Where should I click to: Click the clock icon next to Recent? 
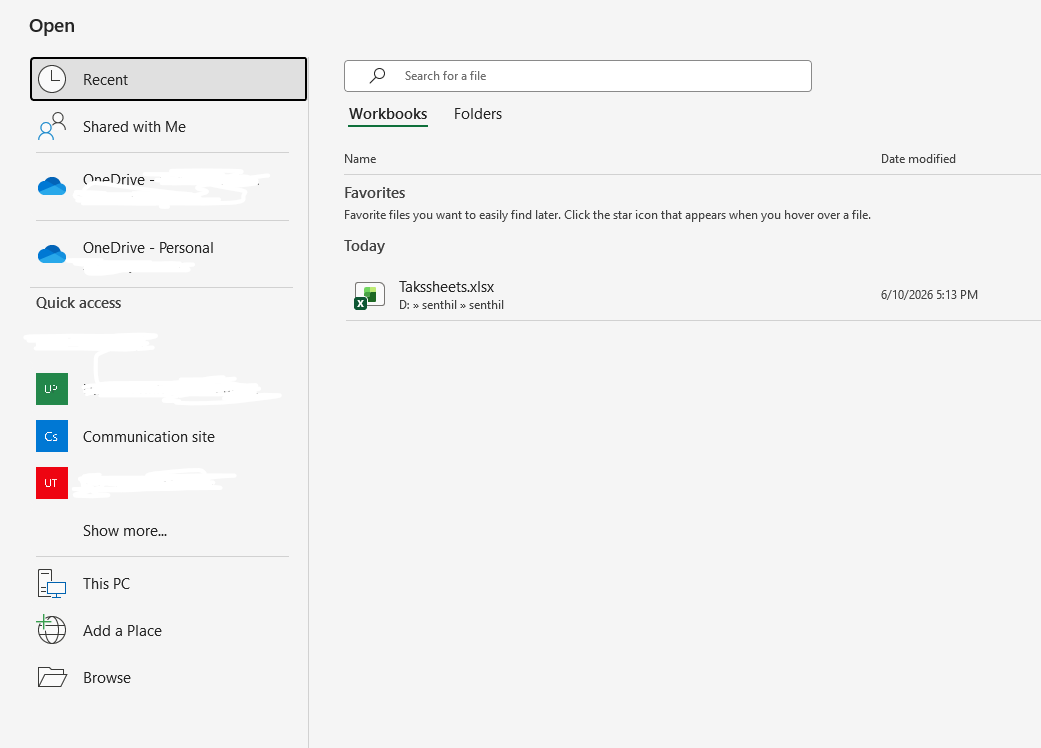[52, 79]
